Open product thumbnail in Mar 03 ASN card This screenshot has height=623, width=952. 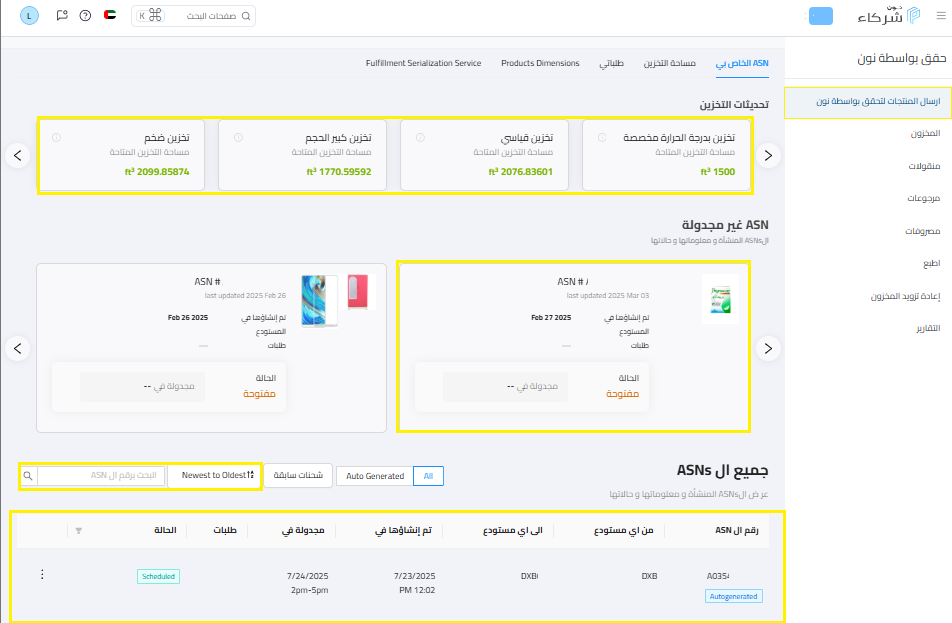pyautogui.click(x=721, y=299)
